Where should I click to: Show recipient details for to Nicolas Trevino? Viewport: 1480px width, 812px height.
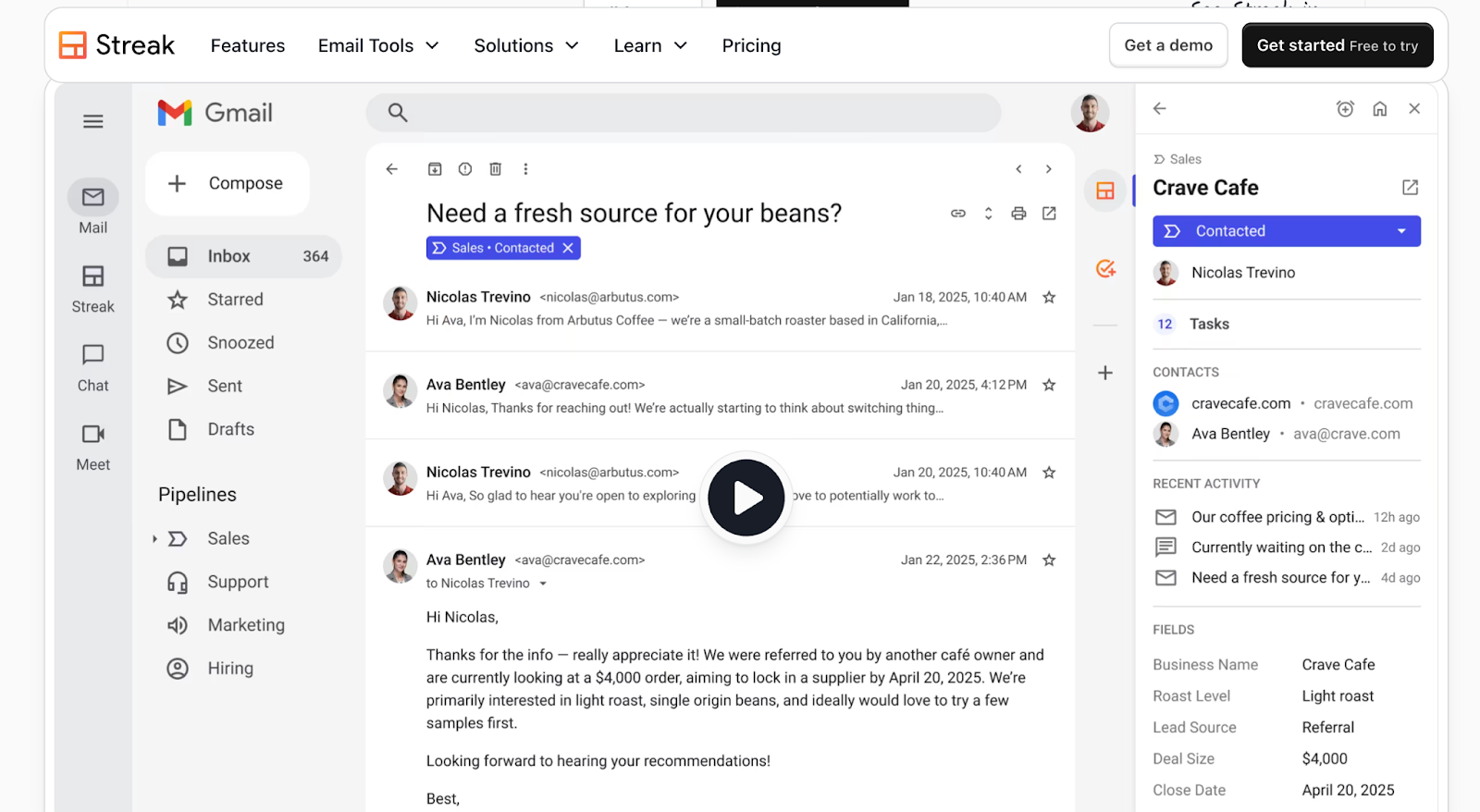(543, 584)
